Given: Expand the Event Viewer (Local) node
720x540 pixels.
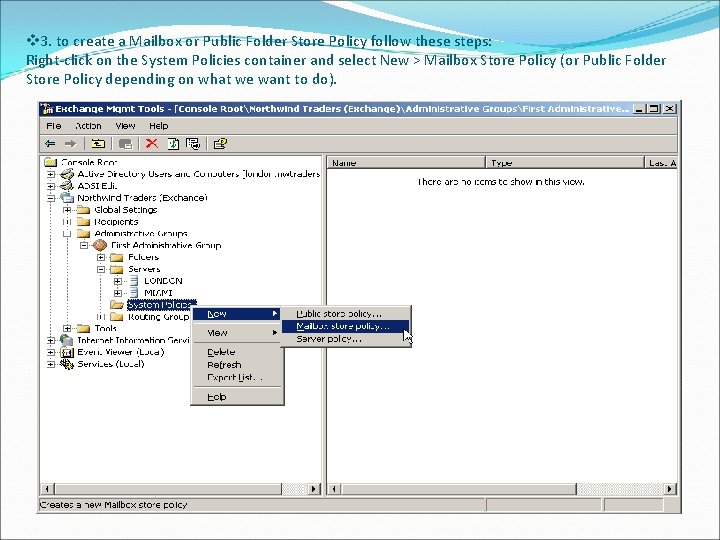Looking at the screenshot, I should click(x=51, y=352).
